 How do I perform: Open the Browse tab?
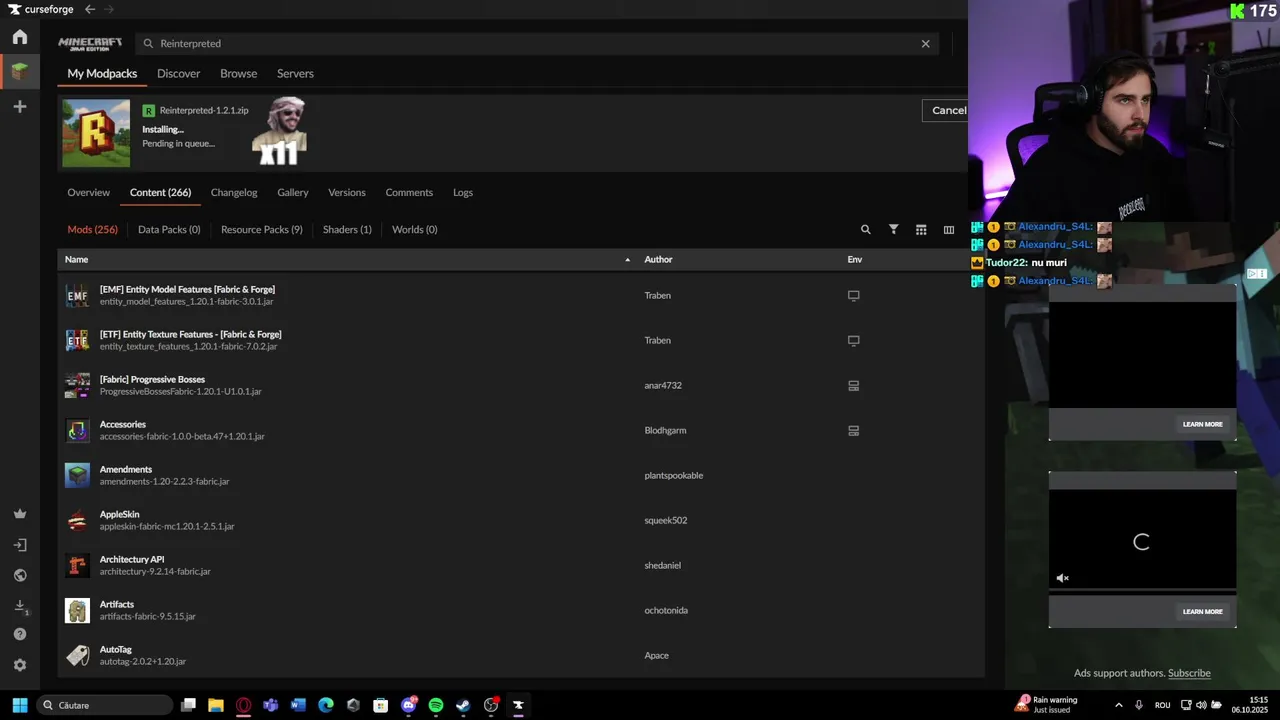tap(238, 74)
